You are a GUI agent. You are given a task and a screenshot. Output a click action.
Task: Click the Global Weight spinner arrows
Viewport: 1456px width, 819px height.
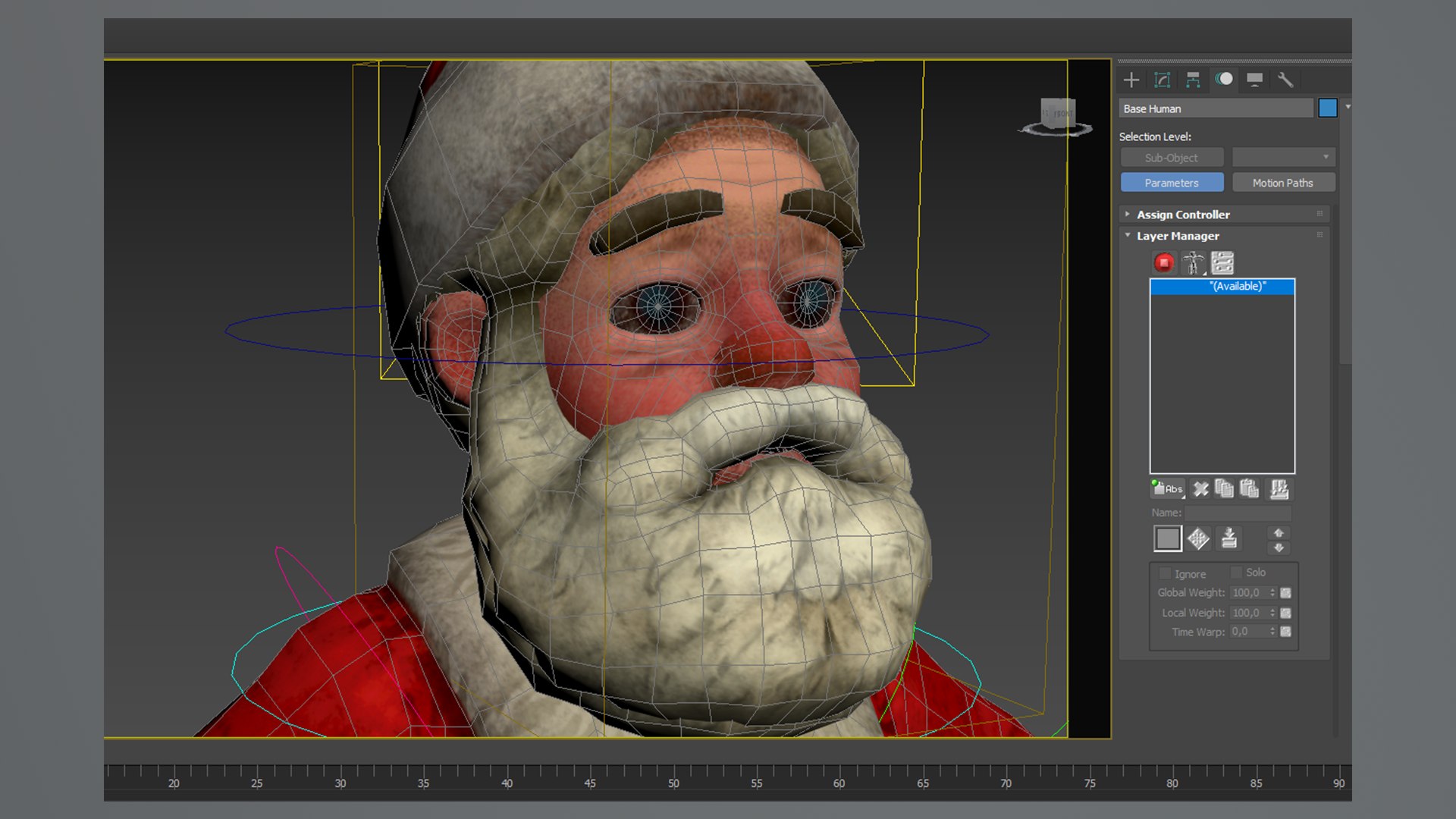click(x=1273, y=593)
